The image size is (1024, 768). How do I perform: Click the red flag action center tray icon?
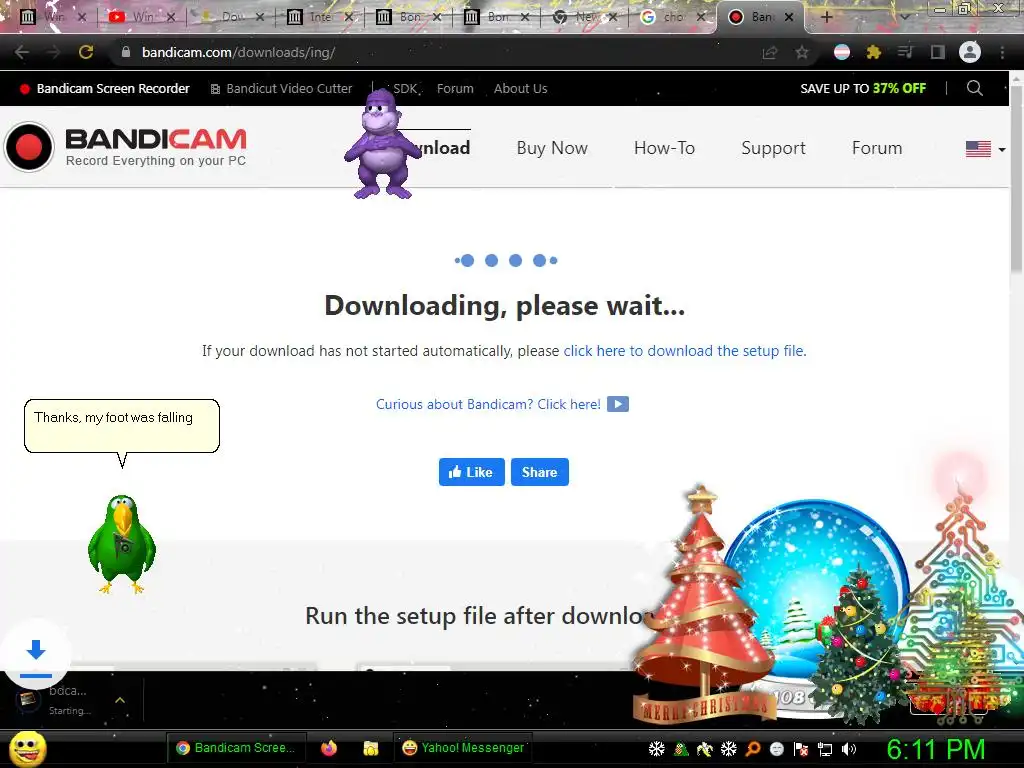[x=801, y=749]
